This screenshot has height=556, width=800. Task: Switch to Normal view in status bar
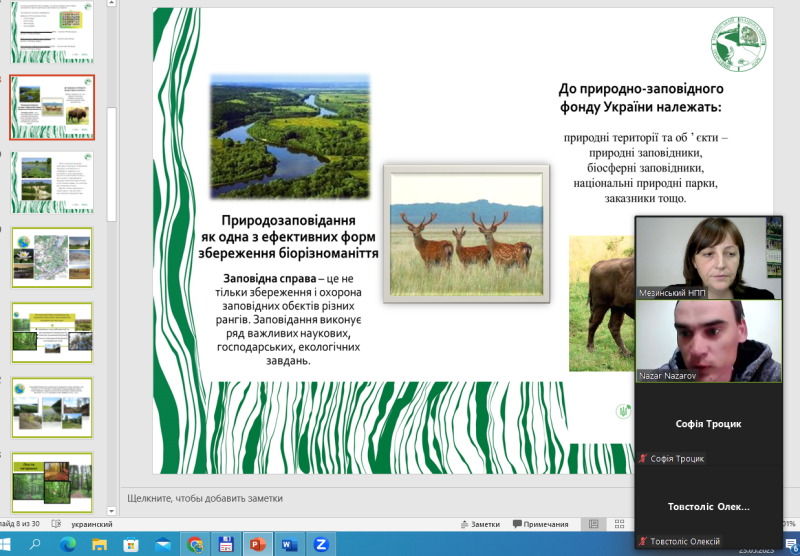click(594, 524)
